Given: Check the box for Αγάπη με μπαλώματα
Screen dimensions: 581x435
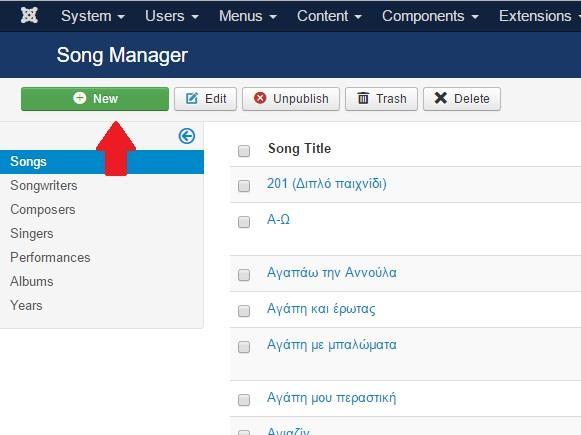Looking at the screenshot, I should click(x=244, y=347).
